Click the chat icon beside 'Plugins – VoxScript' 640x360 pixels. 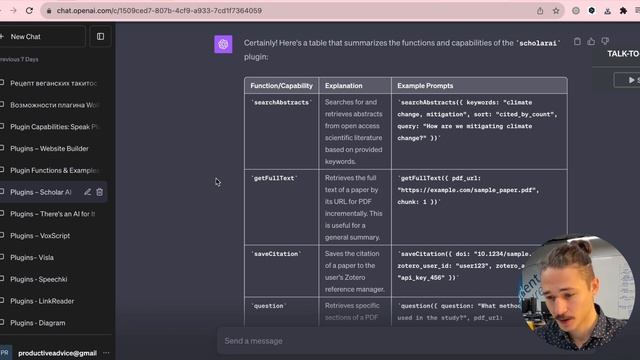[2, 235]
